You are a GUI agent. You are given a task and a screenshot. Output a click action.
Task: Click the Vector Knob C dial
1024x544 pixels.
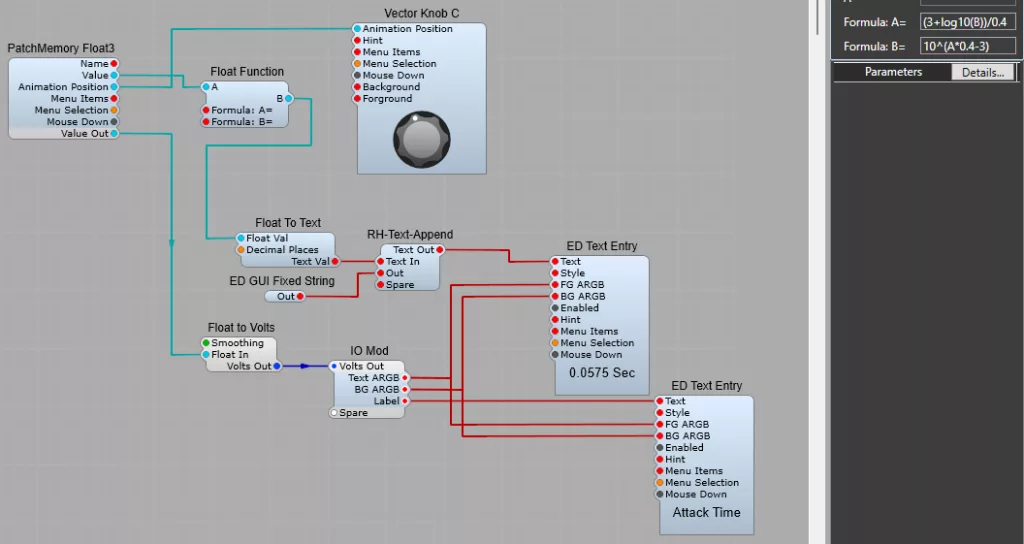click(421, 138)
